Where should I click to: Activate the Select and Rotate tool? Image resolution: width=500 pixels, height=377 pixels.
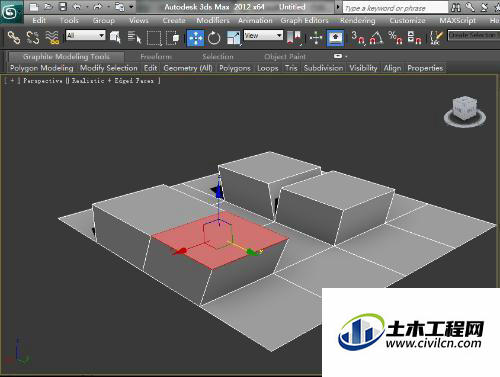214,38
